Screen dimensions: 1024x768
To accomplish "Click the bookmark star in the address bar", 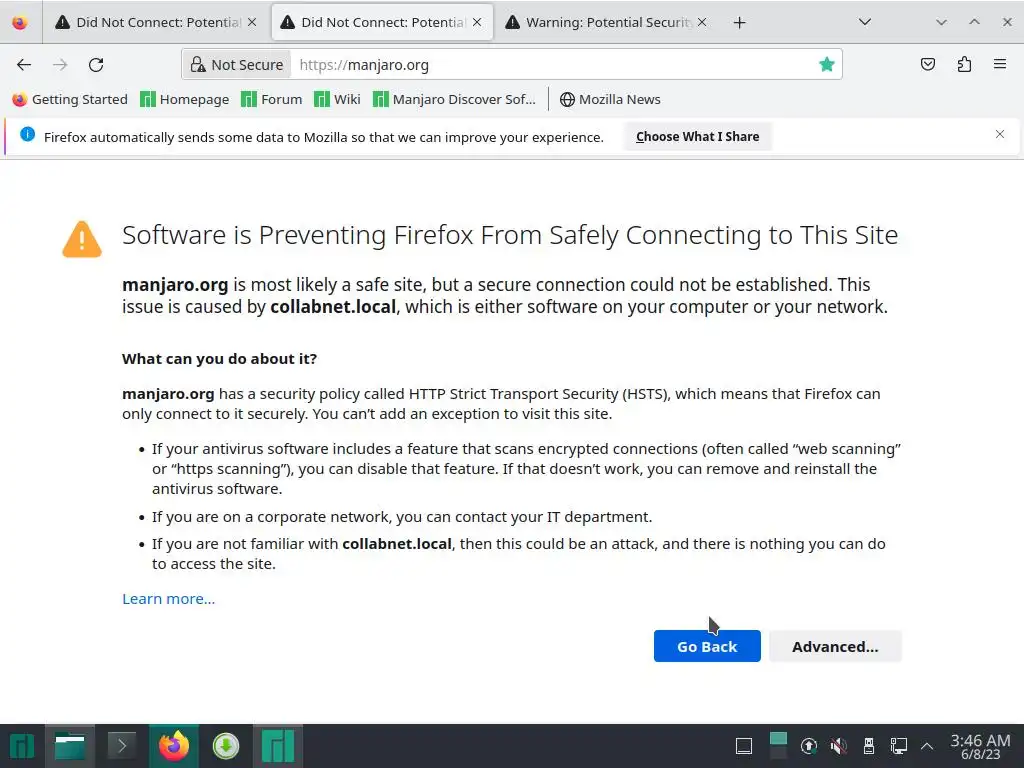I will [x=826, y=64].
